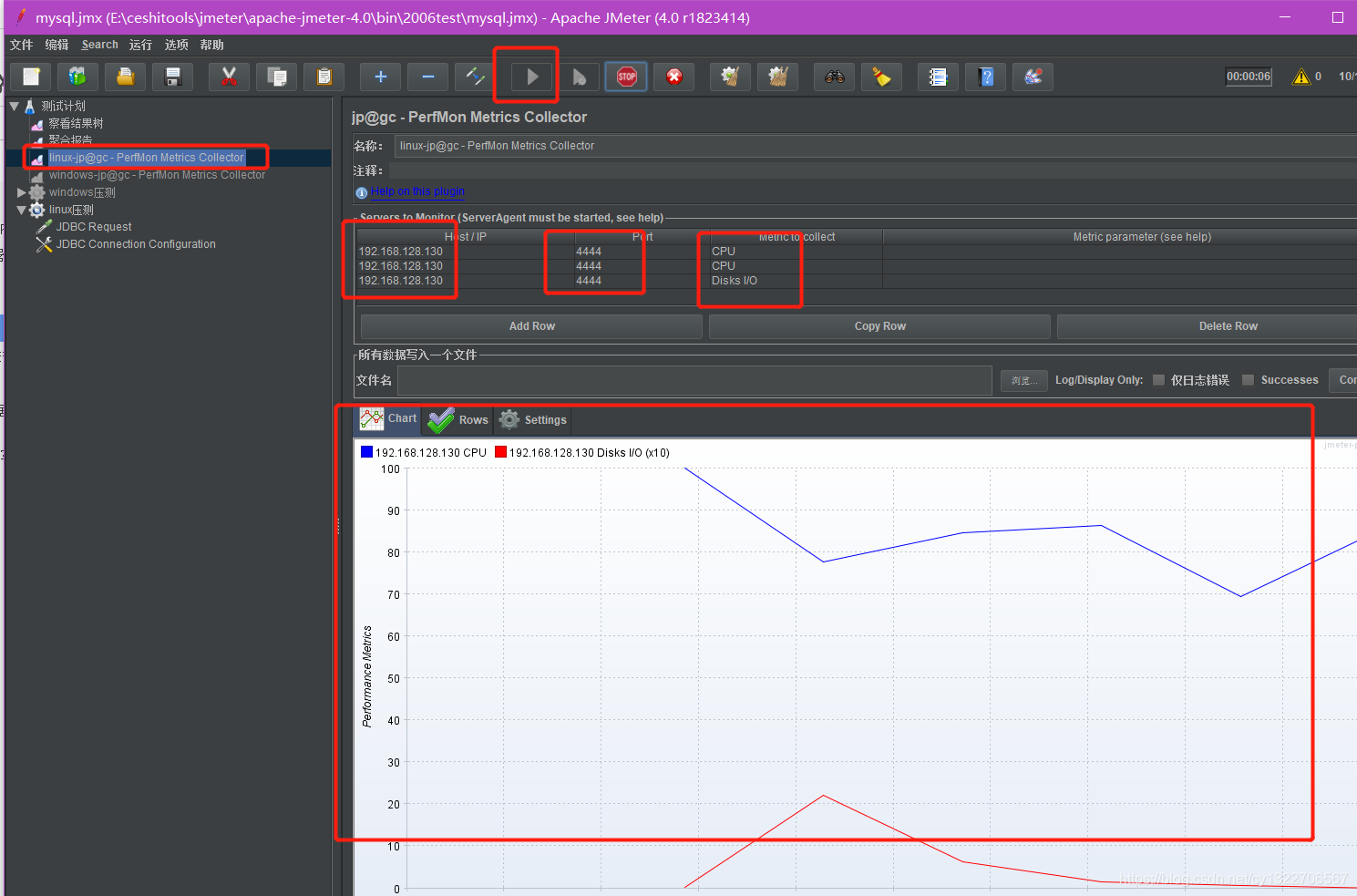1357x896 pixels.
Task: Click the 名称 name input field
Action: (x=875, y=146)
